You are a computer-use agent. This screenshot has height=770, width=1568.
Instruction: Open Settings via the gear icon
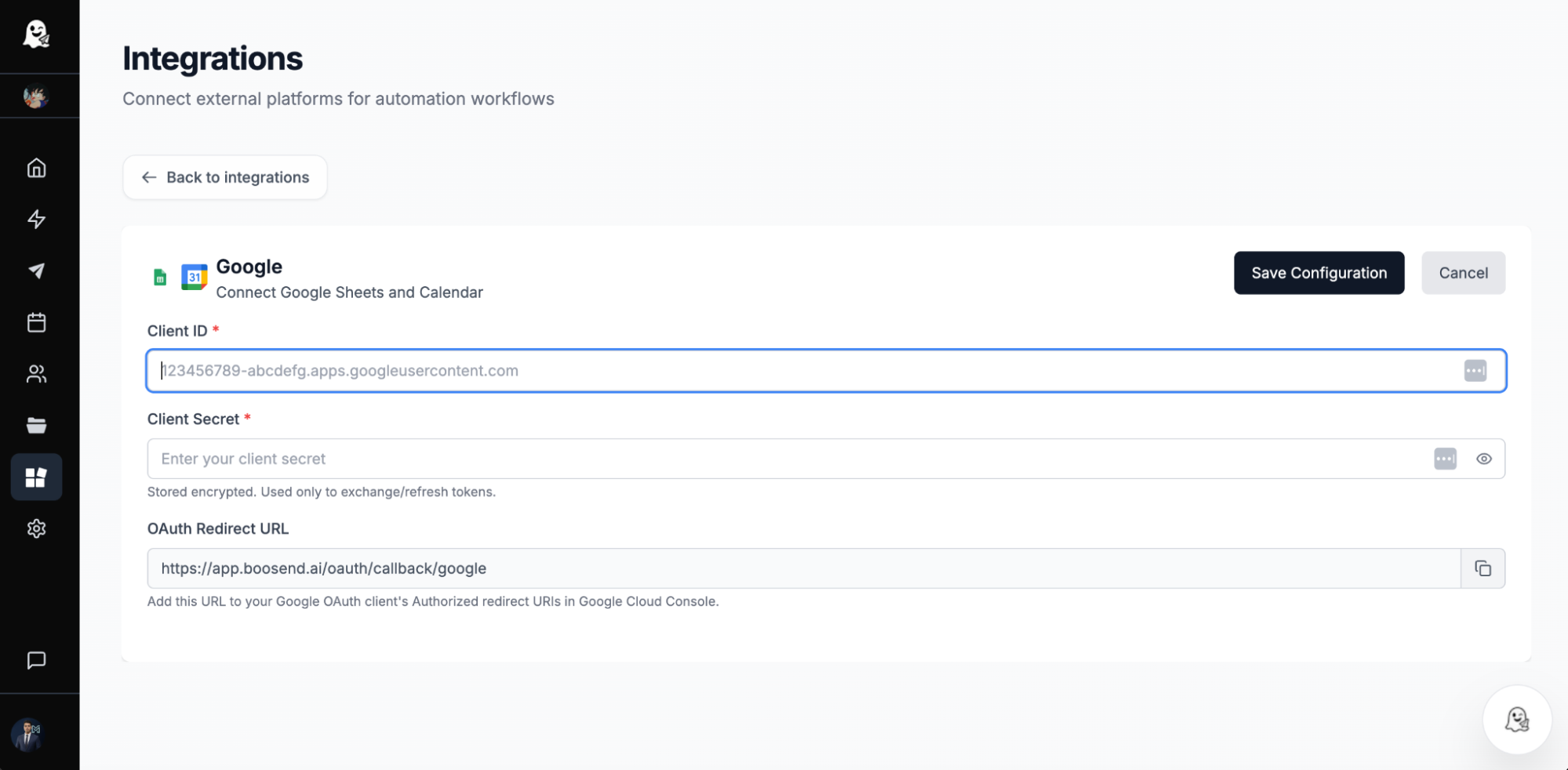point(37,528)
